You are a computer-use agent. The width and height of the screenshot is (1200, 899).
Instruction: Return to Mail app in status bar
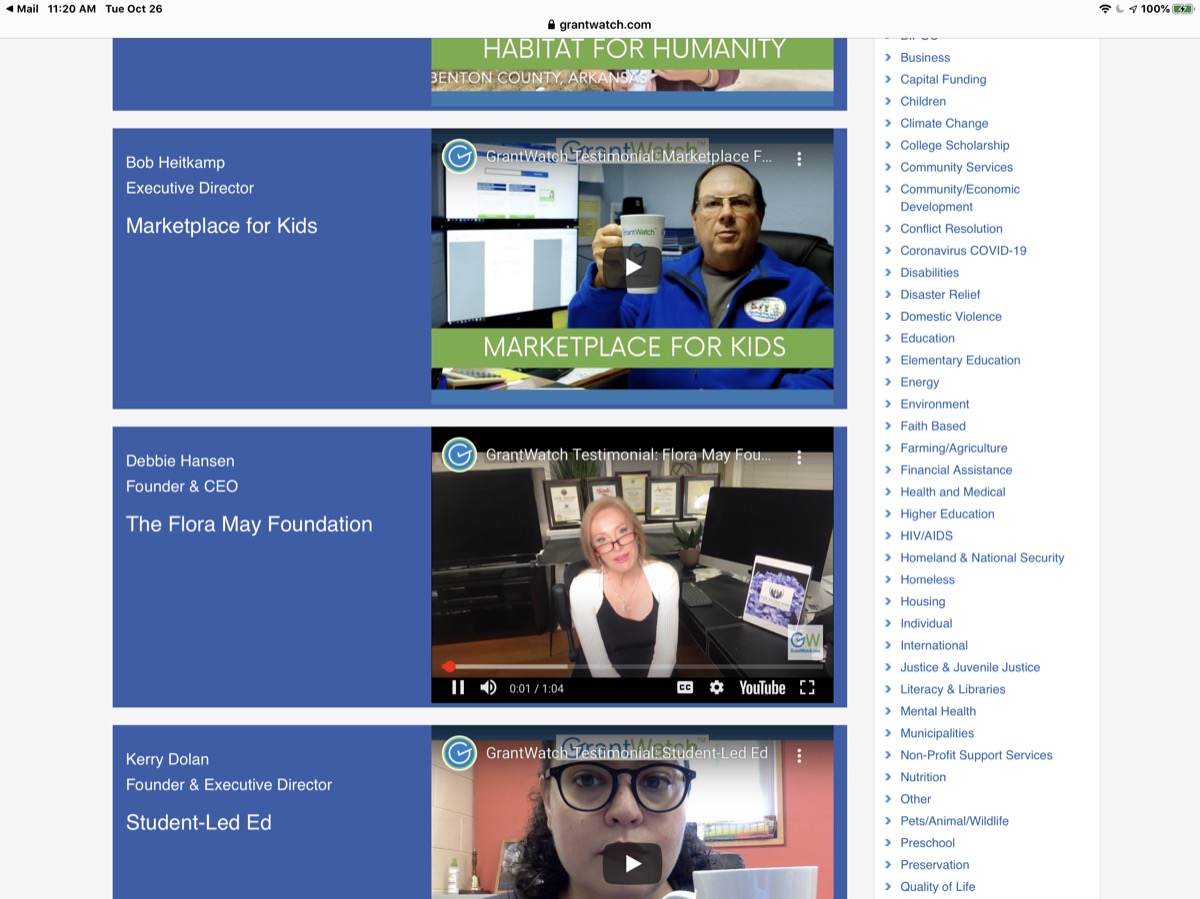[22, 9]
